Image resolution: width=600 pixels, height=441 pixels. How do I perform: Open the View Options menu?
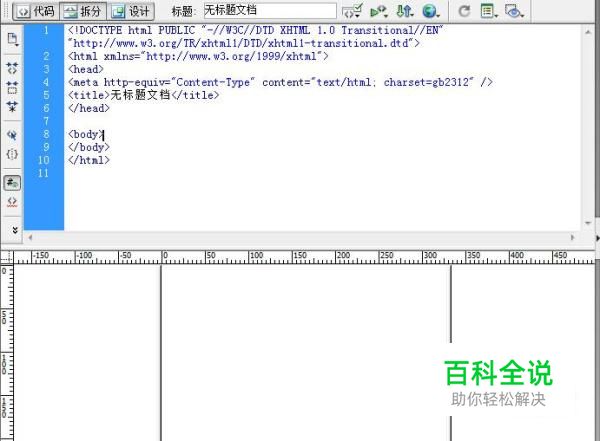coord(489,11)
